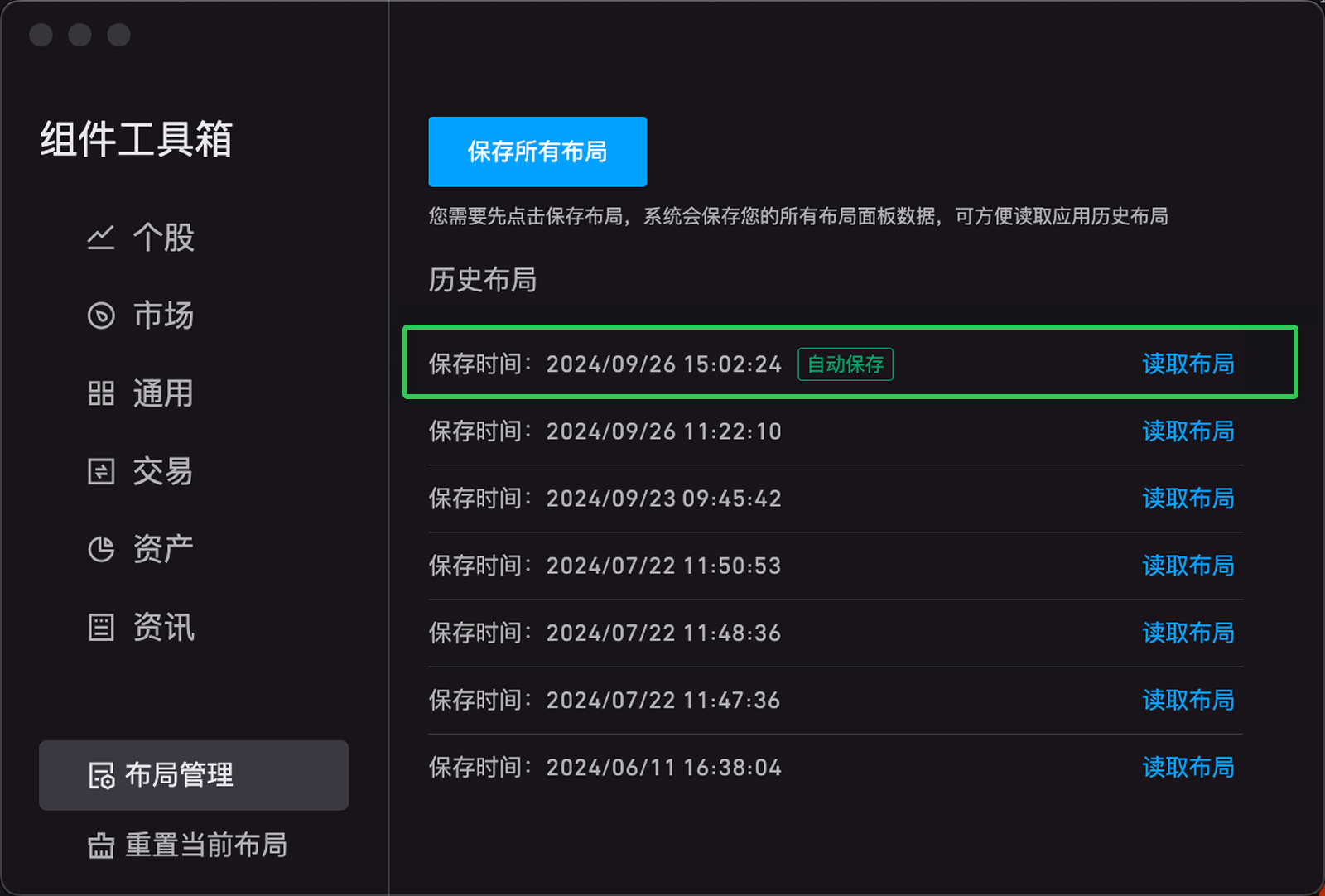Click the 市场 compass icon

click(101, 316)
